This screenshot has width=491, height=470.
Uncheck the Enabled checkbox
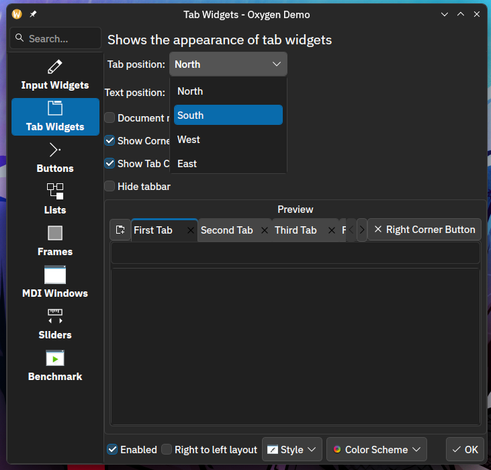[112, 449]
